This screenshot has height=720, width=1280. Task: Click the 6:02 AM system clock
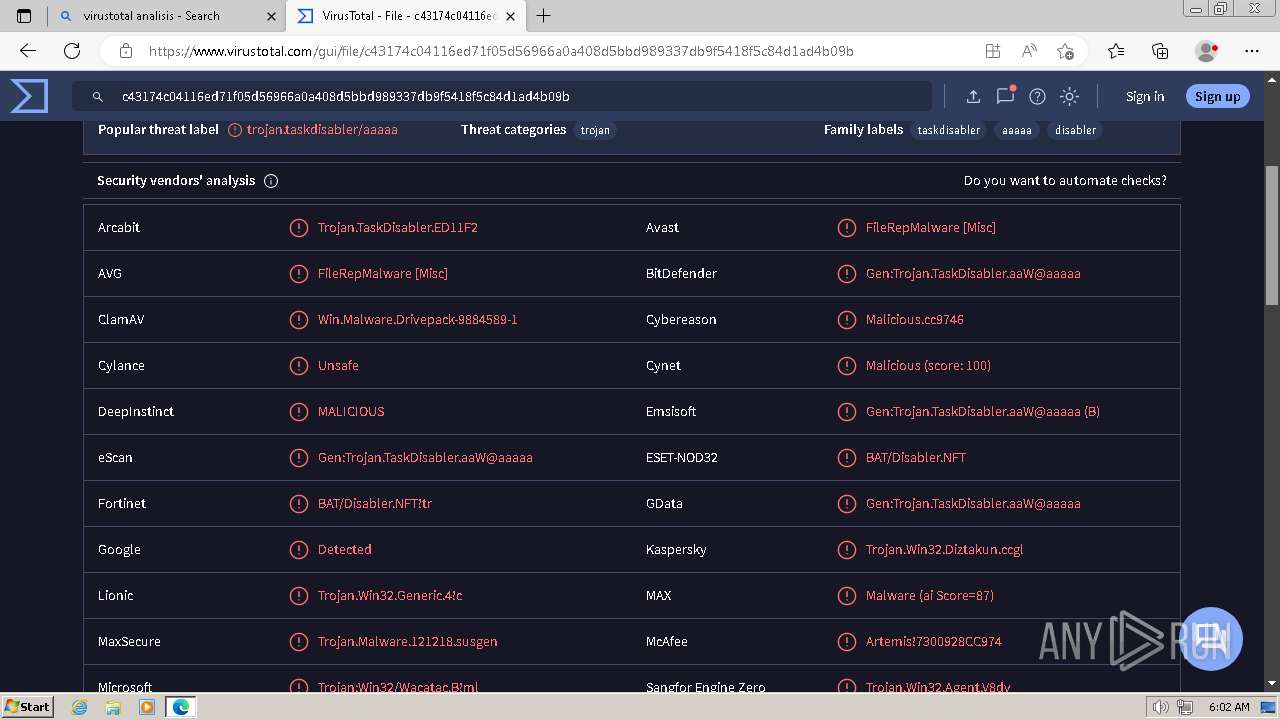pos(1229,707)
